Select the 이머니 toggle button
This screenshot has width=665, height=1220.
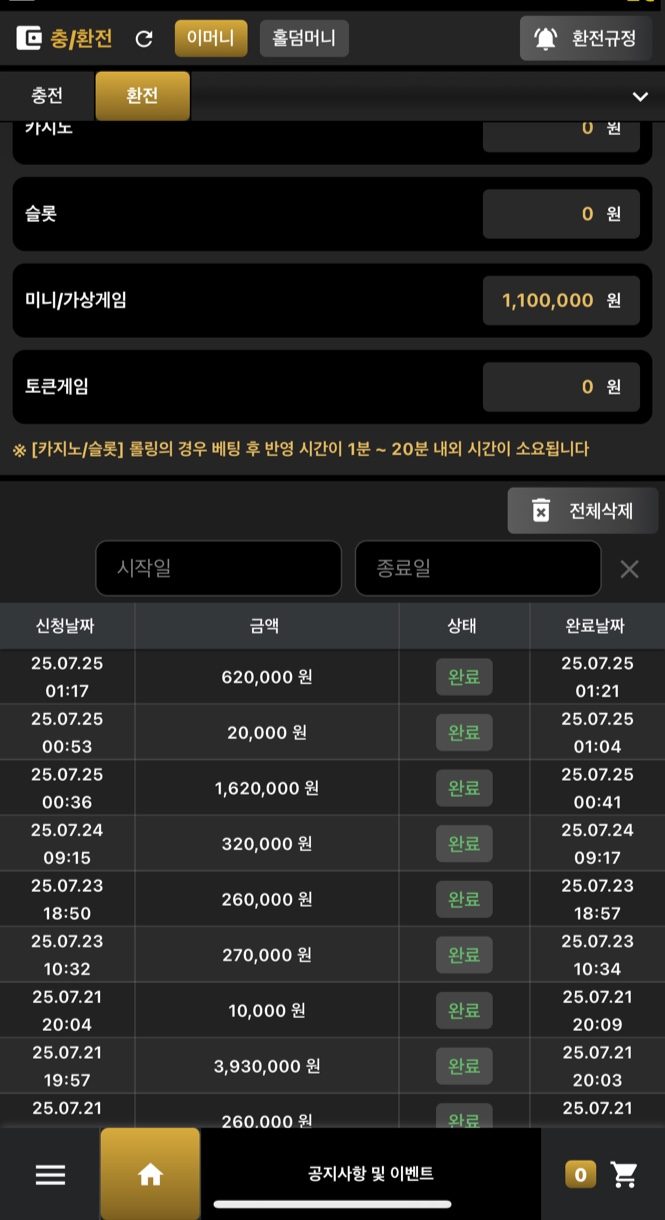pyautogui.click(x=211, y=39)
